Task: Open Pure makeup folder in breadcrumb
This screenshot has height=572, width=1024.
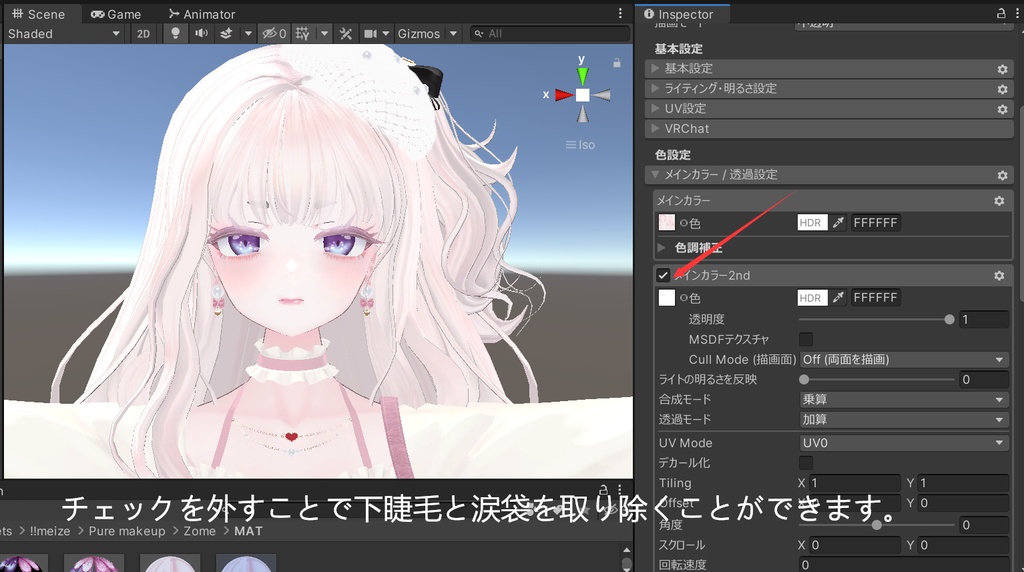Action: pyautogui.click(x=127, y=531)
